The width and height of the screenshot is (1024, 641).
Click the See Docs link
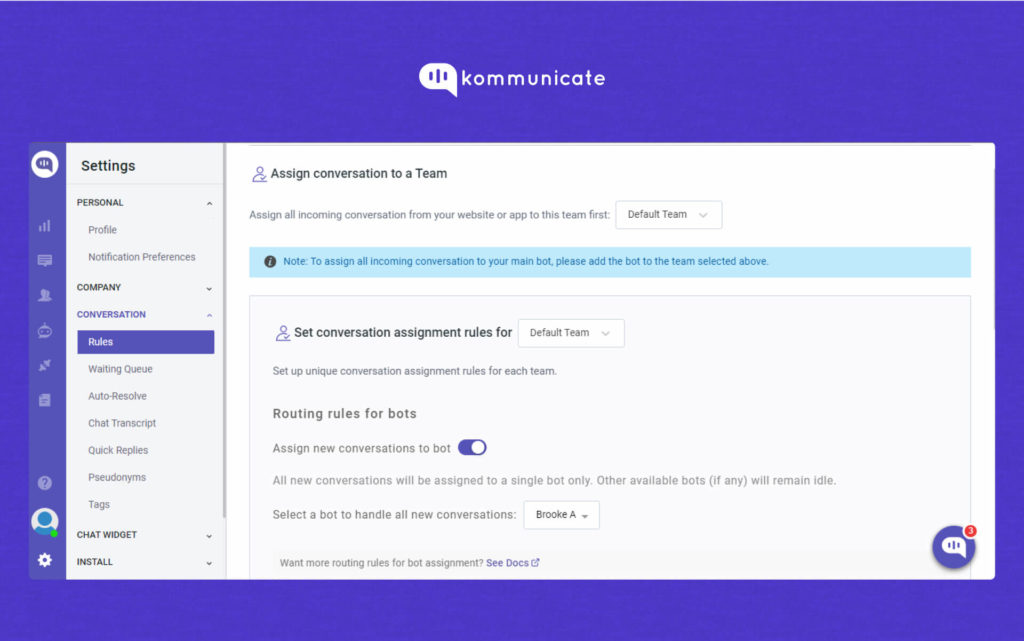coord(508,562)
